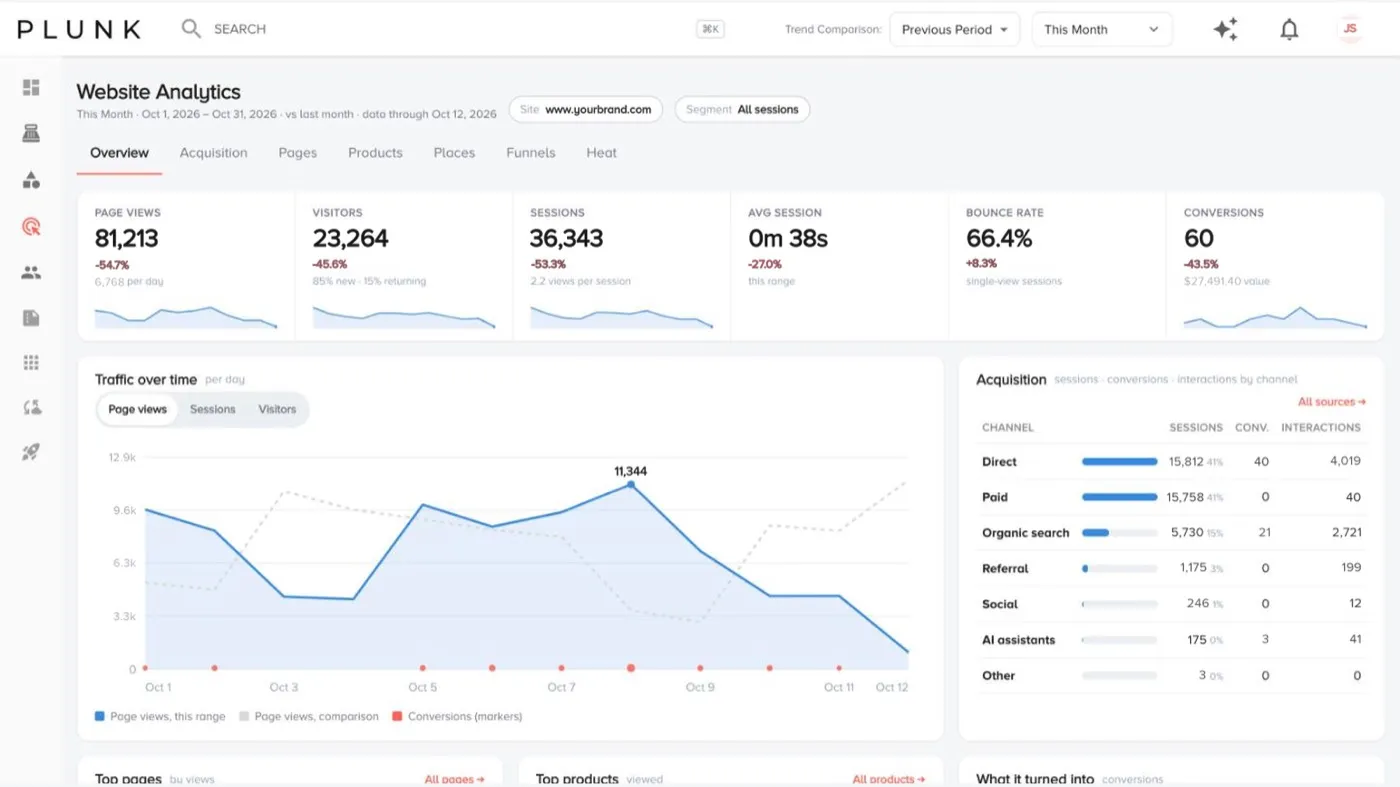This screenshot has height=787, width=1400.
Task: Open the JS user avatar menu
Action: (1350, 29)
